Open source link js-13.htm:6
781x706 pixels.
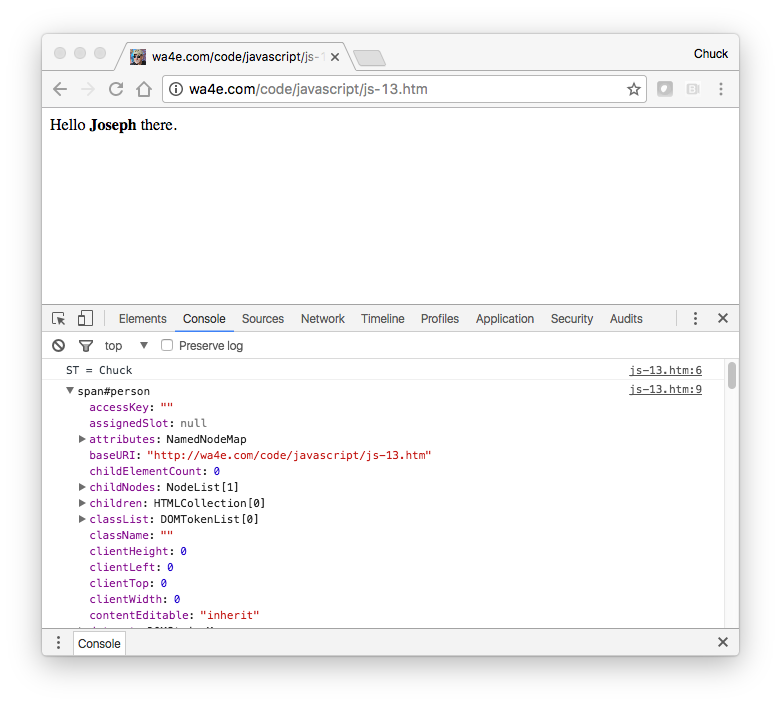coord(665,370)
